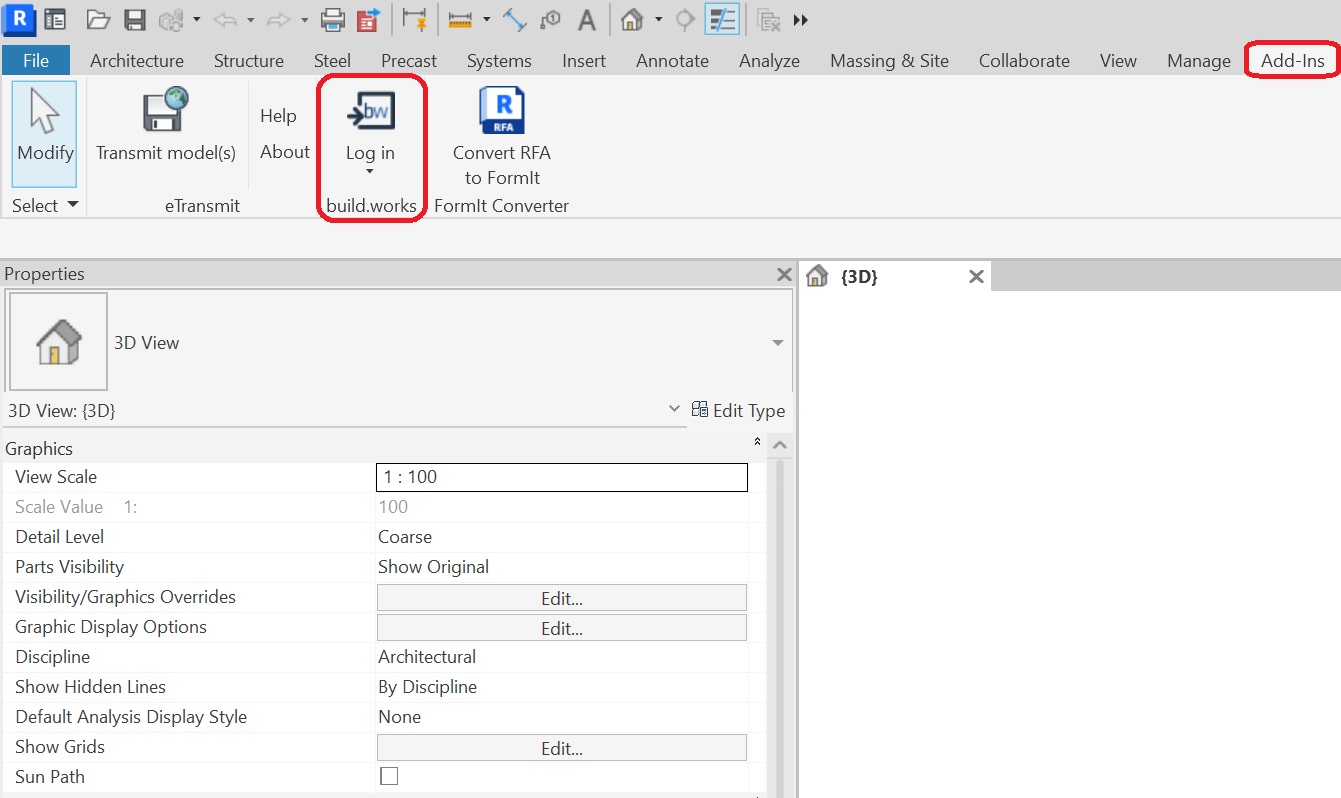Screen dimensions: 1341x798
Task: Open the 3D View: {3D} instance filter dropdown
Action: [x=674, y=410]
